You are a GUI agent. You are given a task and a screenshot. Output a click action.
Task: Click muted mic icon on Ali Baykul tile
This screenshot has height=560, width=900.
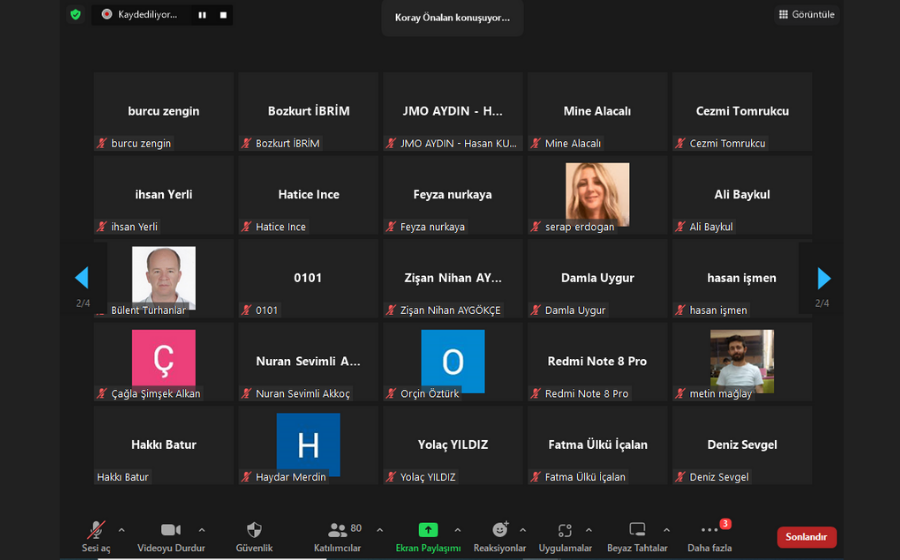point(680,227)
